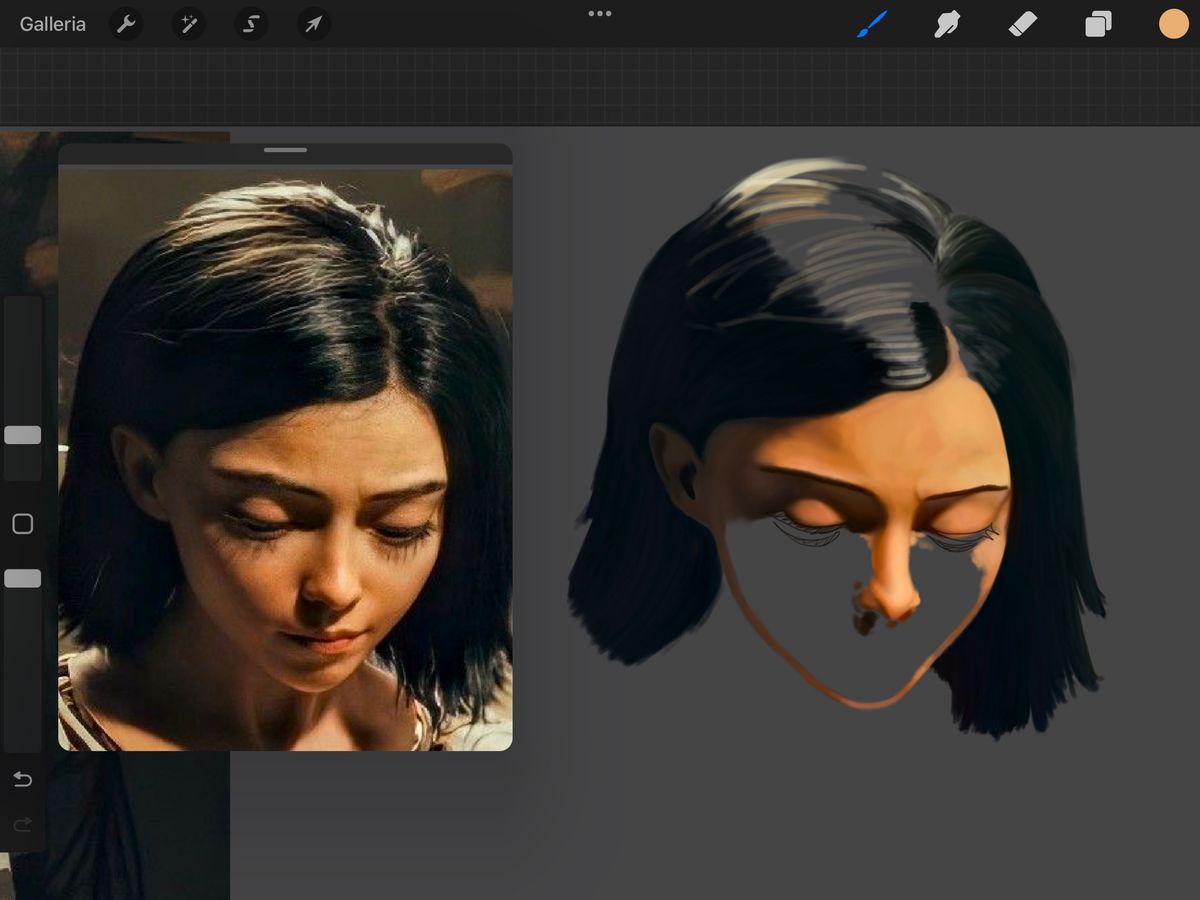Open the Adjustments magic wand menu

coord(188,24)
